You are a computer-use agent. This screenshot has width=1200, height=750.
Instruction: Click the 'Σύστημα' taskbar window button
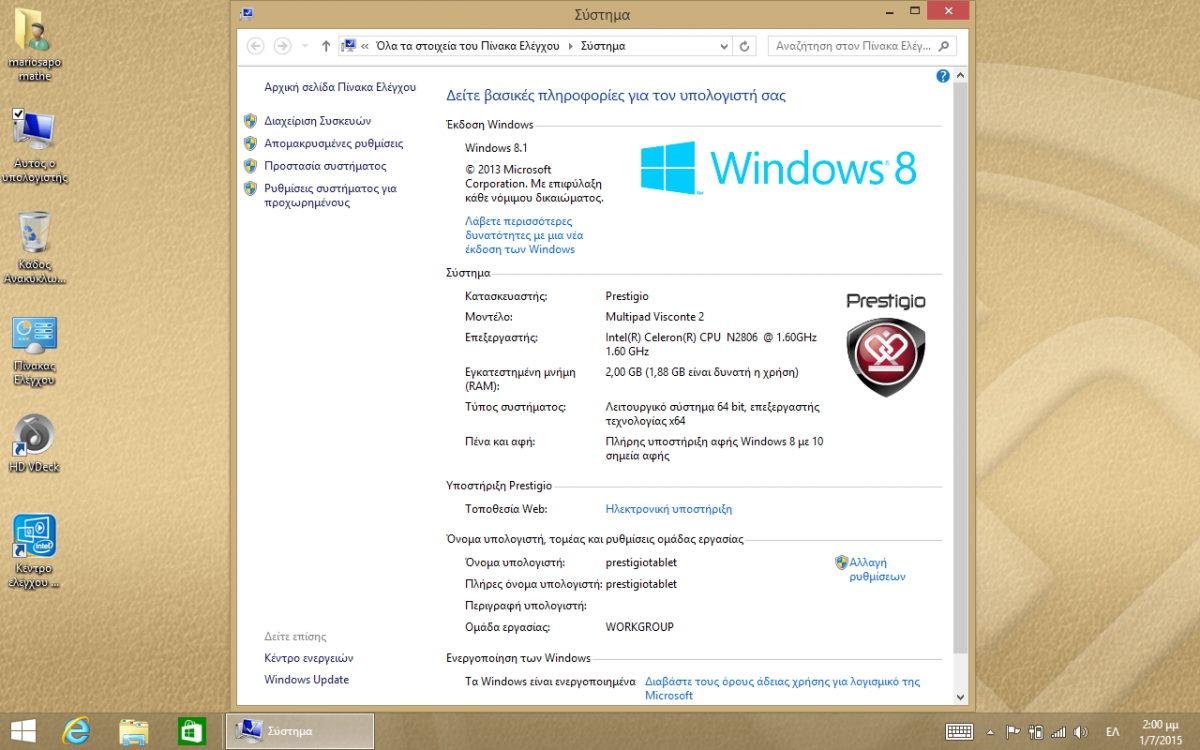click(300, 731)
